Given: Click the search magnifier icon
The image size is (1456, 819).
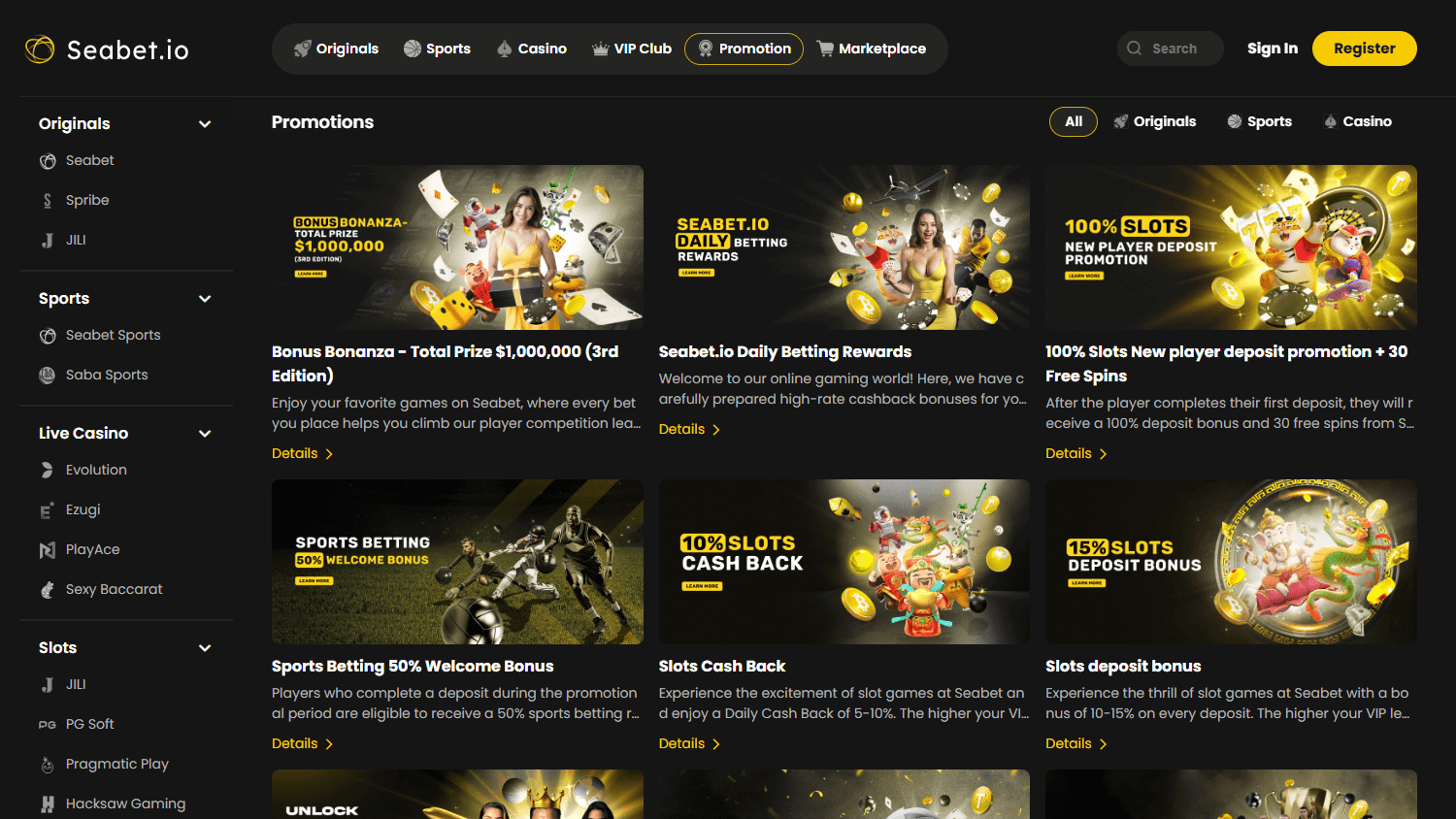Looking at the screenshot, I should (x=1134, y=49).
